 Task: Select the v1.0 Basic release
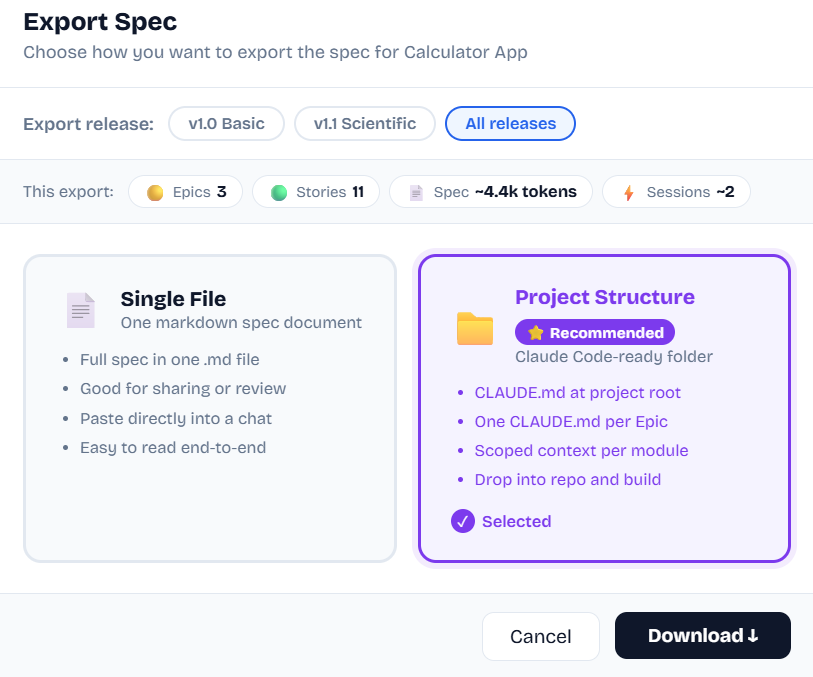click(x=227, y=123)
